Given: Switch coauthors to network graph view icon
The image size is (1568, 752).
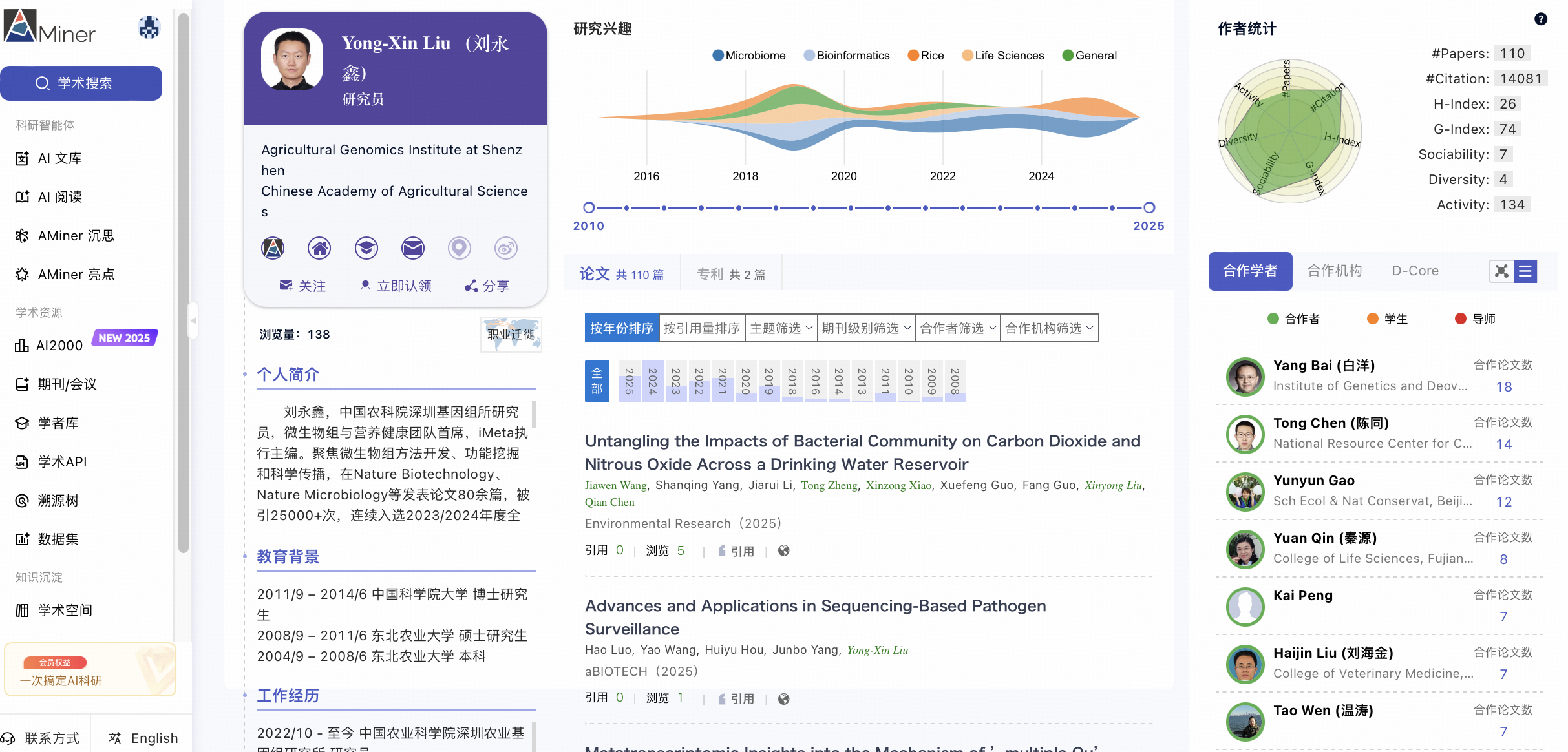Looking at the screenshot, I should click(1501, 271).
